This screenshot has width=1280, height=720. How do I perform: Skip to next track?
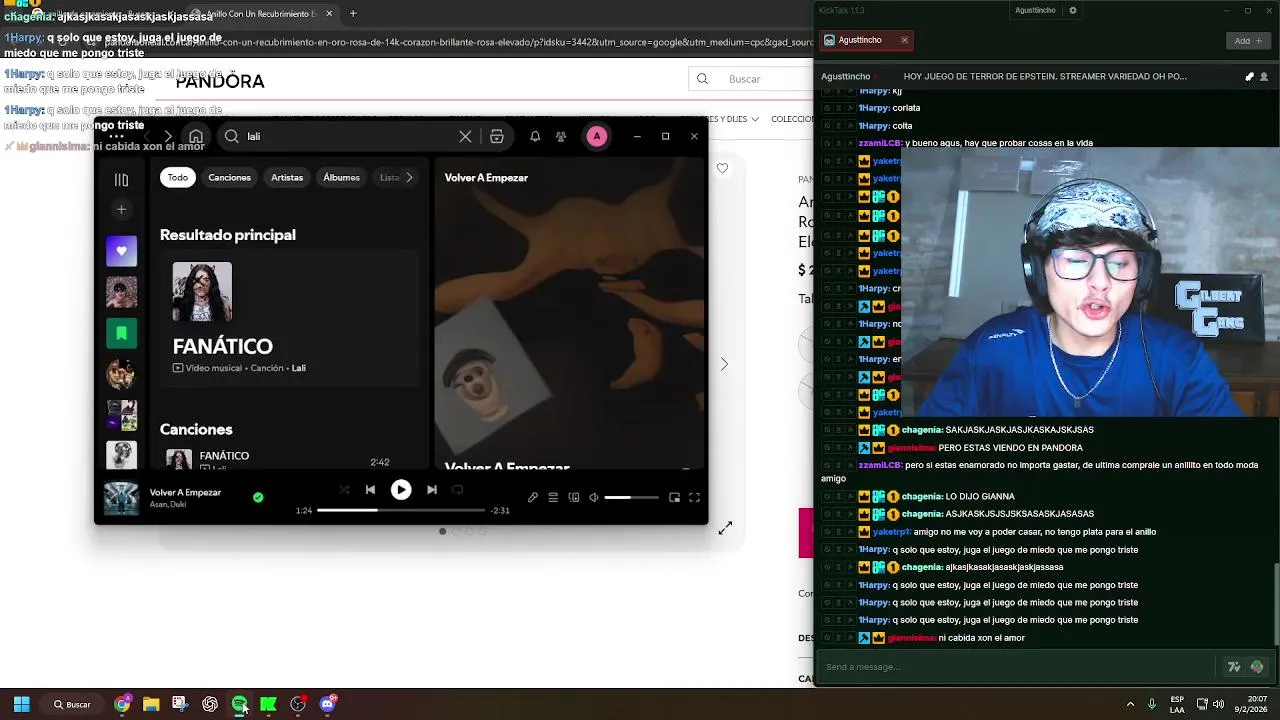pos(432,490)
